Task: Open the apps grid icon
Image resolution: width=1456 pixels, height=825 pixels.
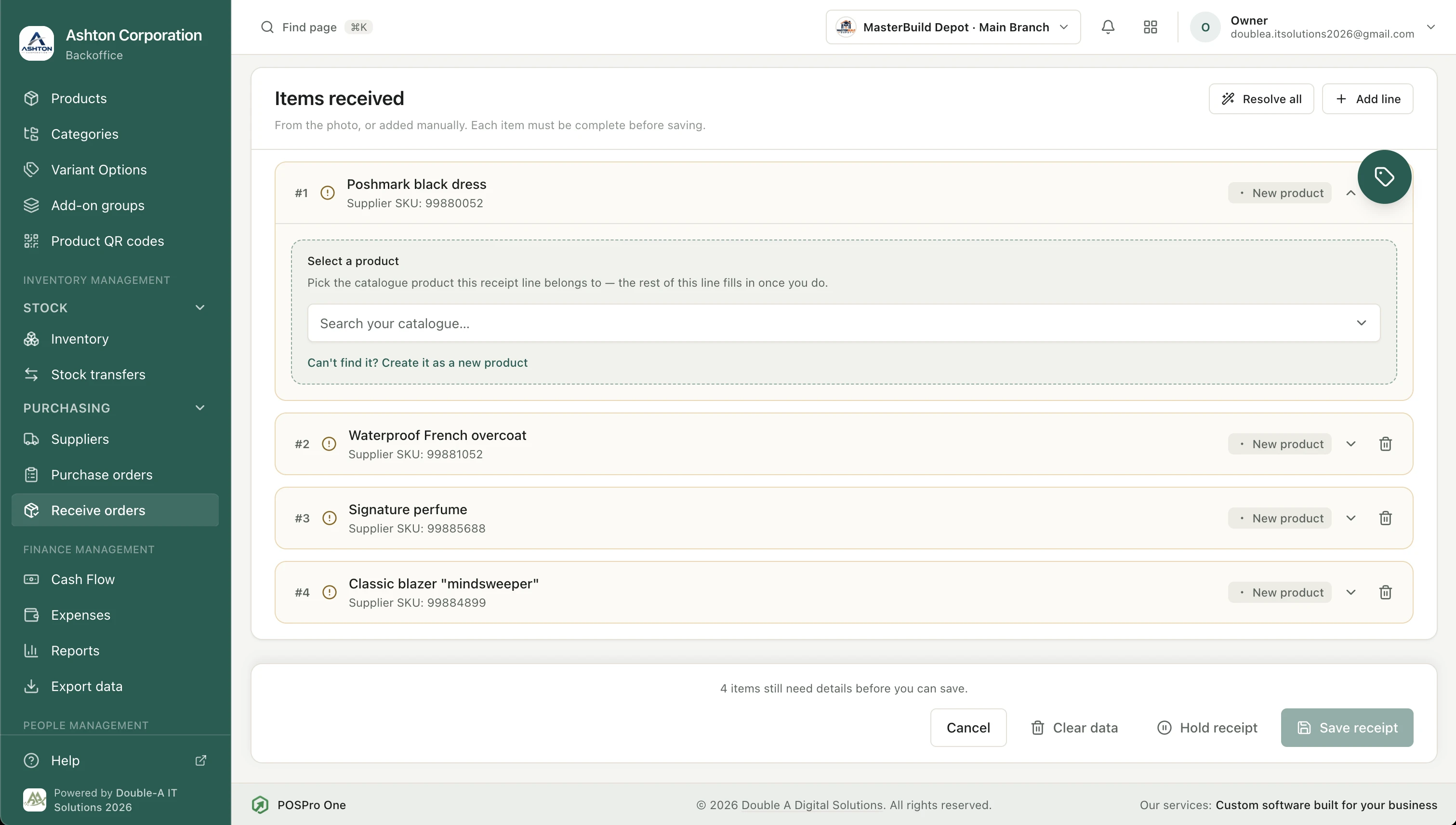Action: (x=1150, y=27)
